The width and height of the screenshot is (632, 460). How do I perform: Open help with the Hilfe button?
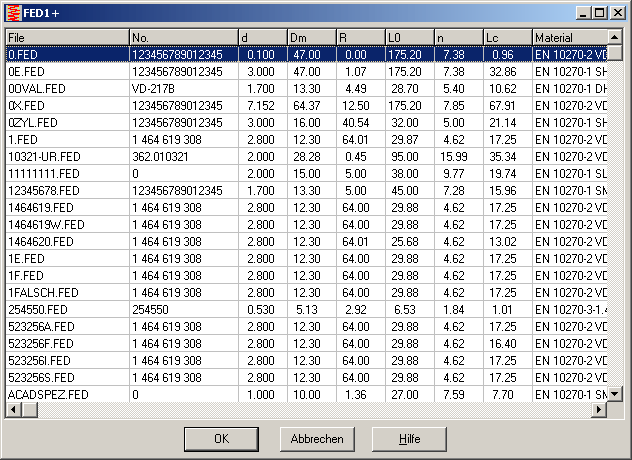tap(409, 439)
